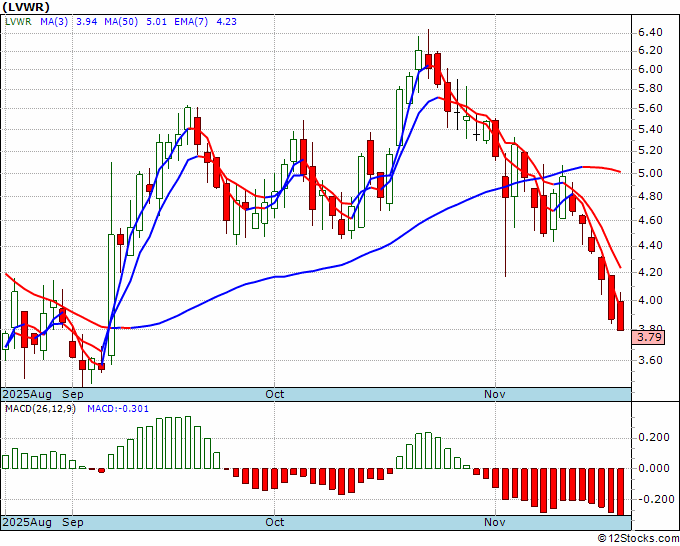Viewport: 680px width, 546px height.
Task: Click the (LVWR) chart title
Action: pyautogui.click(x=26, y=7)
